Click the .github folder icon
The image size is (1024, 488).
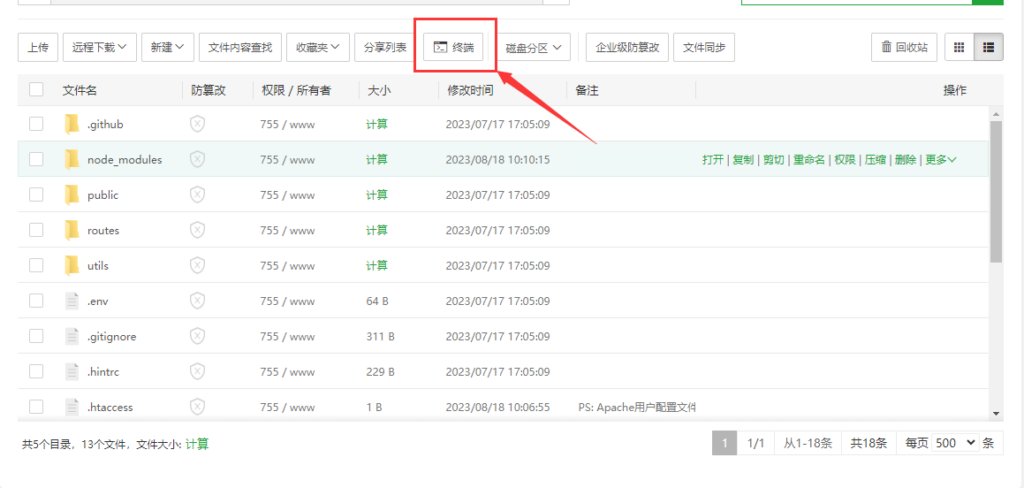[72, 123]
